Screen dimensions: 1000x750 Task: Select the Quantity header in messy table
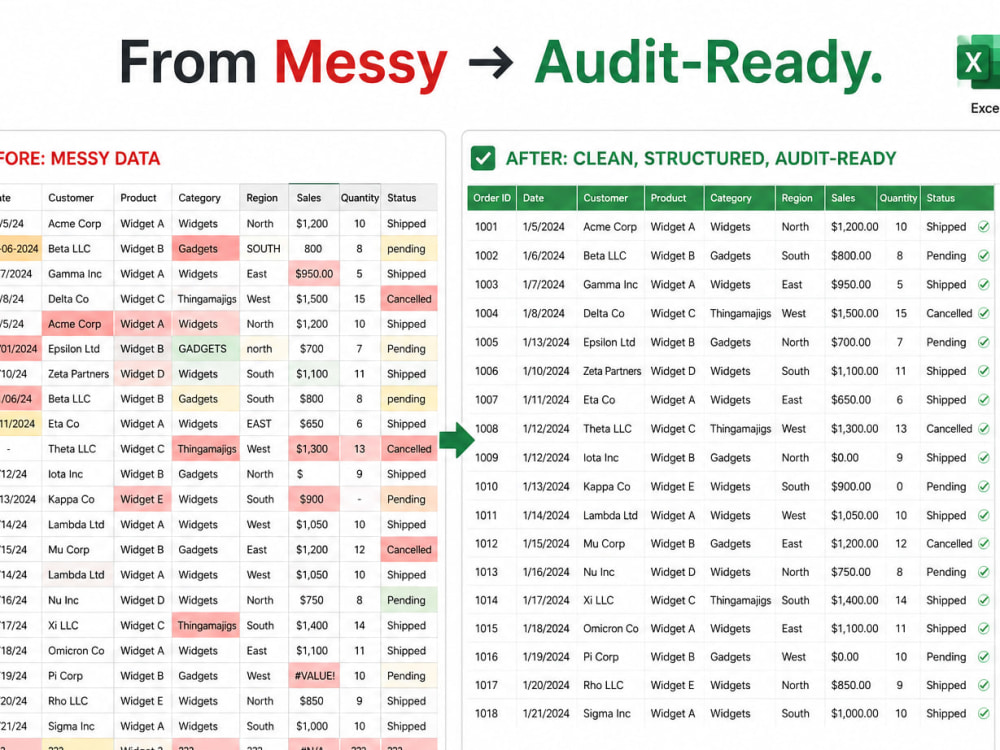pos(360,198)
